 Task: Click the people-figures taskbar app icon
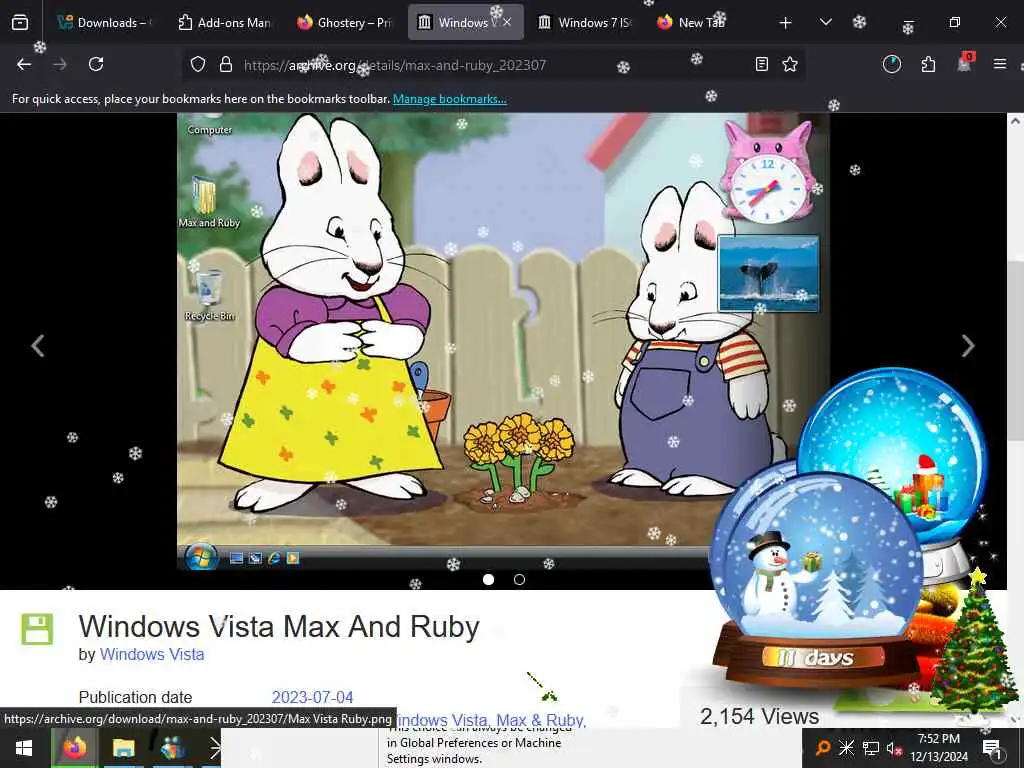click(x=172, y=748)
